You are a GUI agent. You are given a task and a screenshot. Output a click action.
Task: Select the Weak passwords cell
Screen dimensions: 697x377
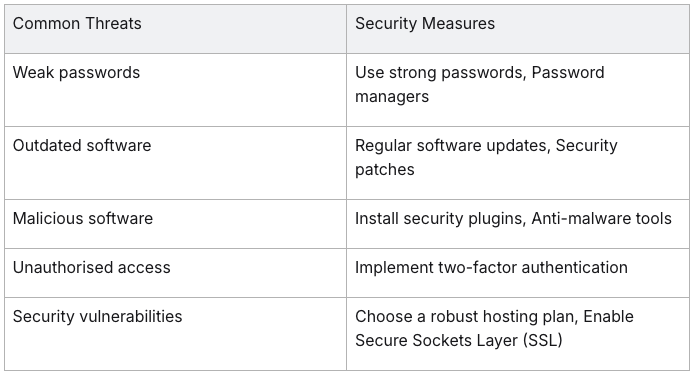point(176,90)
